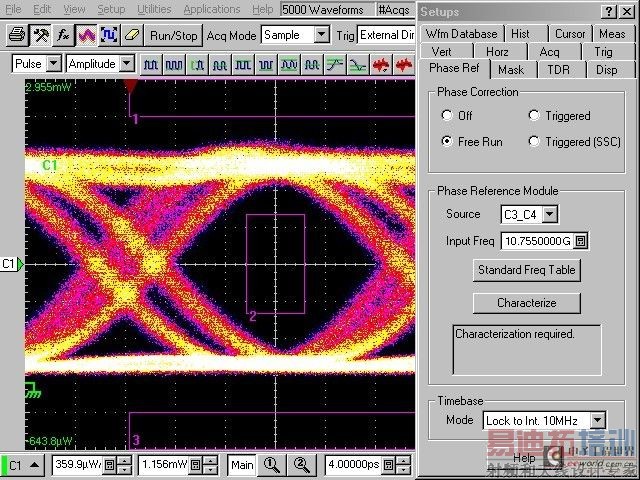The image size is (640, 480).
Task: Open the Pulse measurement type dropdown
Action: pos(53,64)
